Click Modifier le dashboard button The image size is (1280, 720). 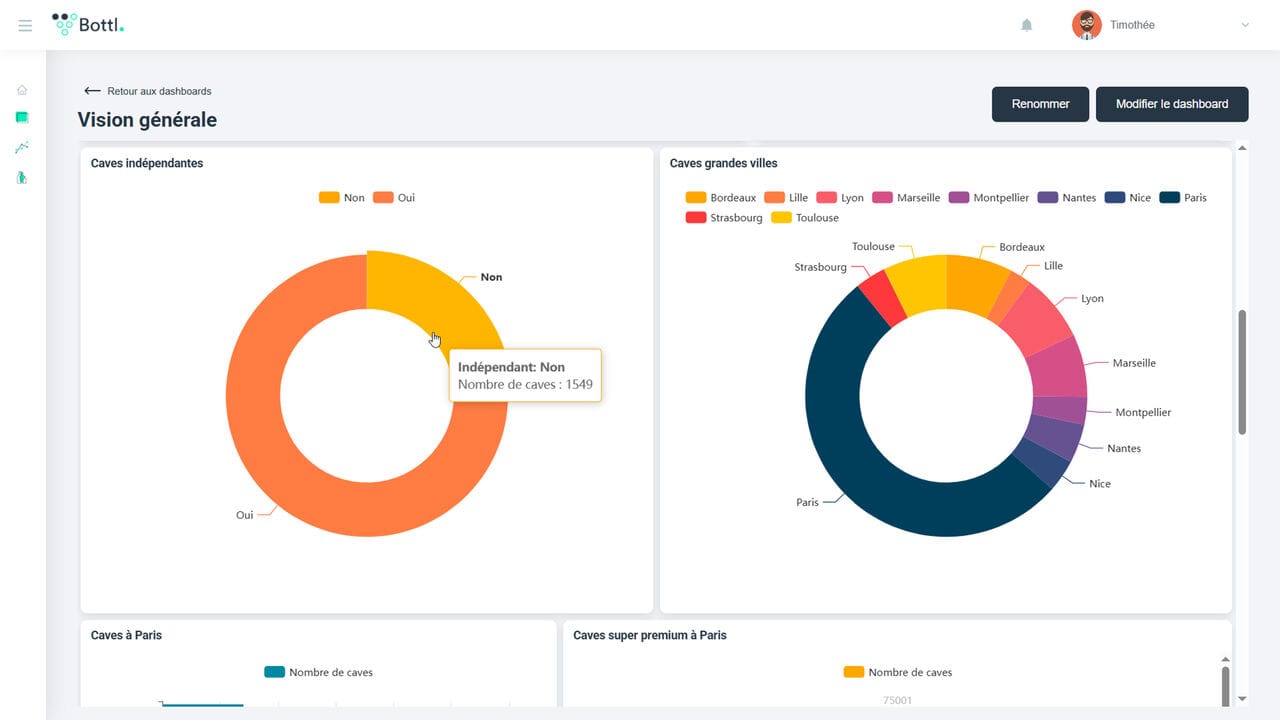tap(1171, 104)
